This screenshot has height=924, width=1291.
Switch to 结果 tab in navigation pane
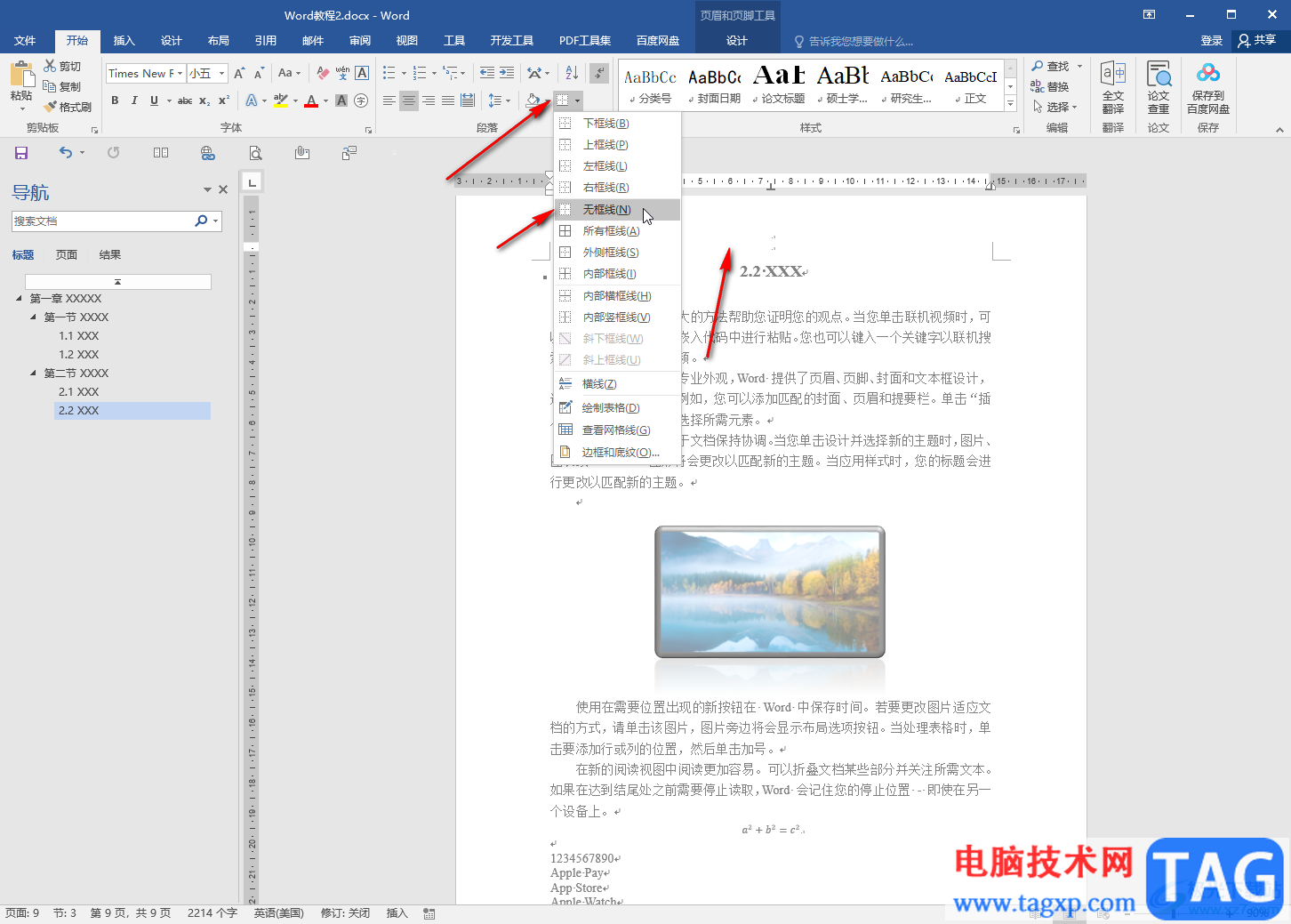coord(110,255)
